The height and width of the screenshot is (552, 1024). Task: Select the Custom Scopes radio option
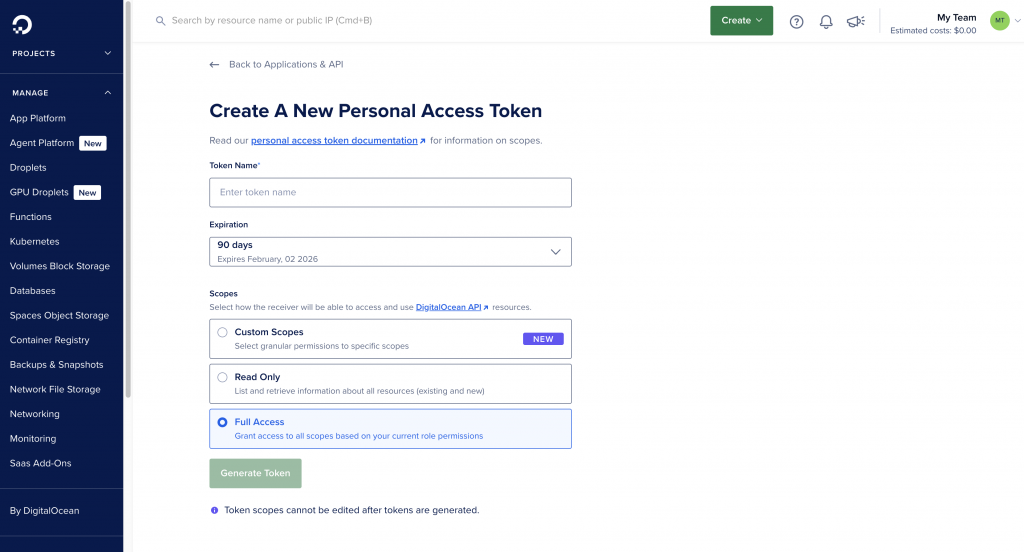click(x=222, y=332)
